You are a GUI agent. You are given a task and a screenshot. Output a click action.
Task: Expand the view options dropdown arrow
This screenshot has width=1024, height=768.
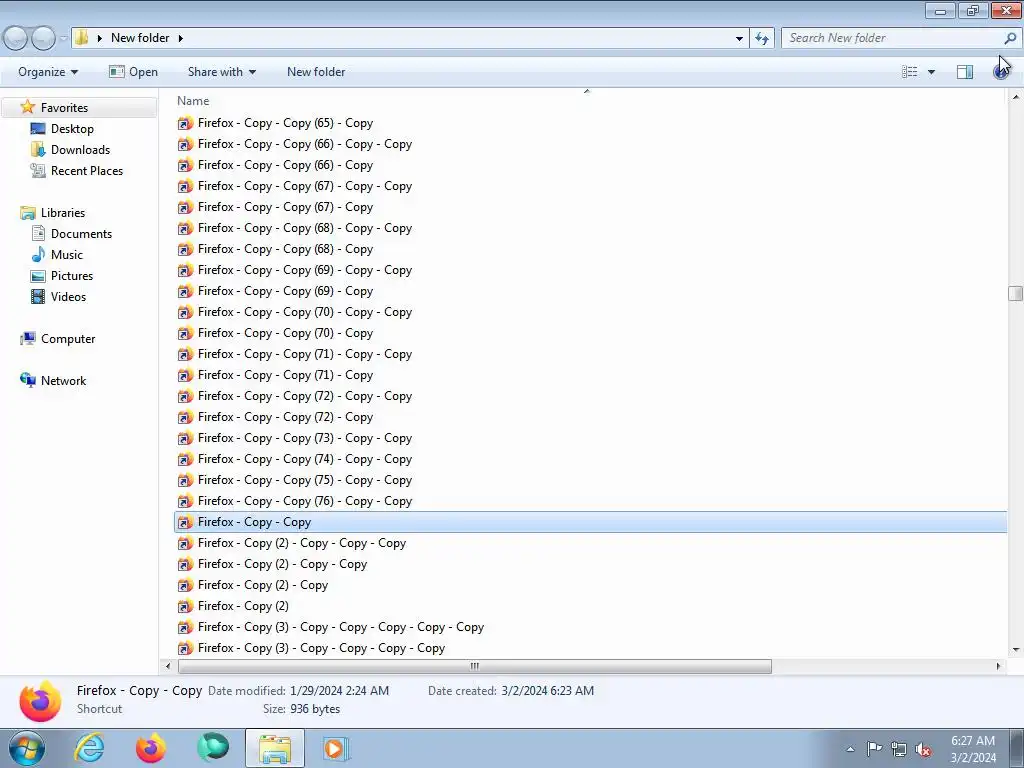click(931, 72)
